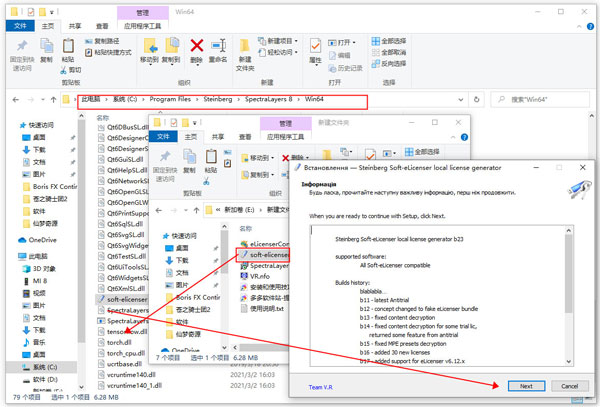600x407 pixels.
Task: Click Cancel in the license generator installer
Action: click(x=569, y=386)
